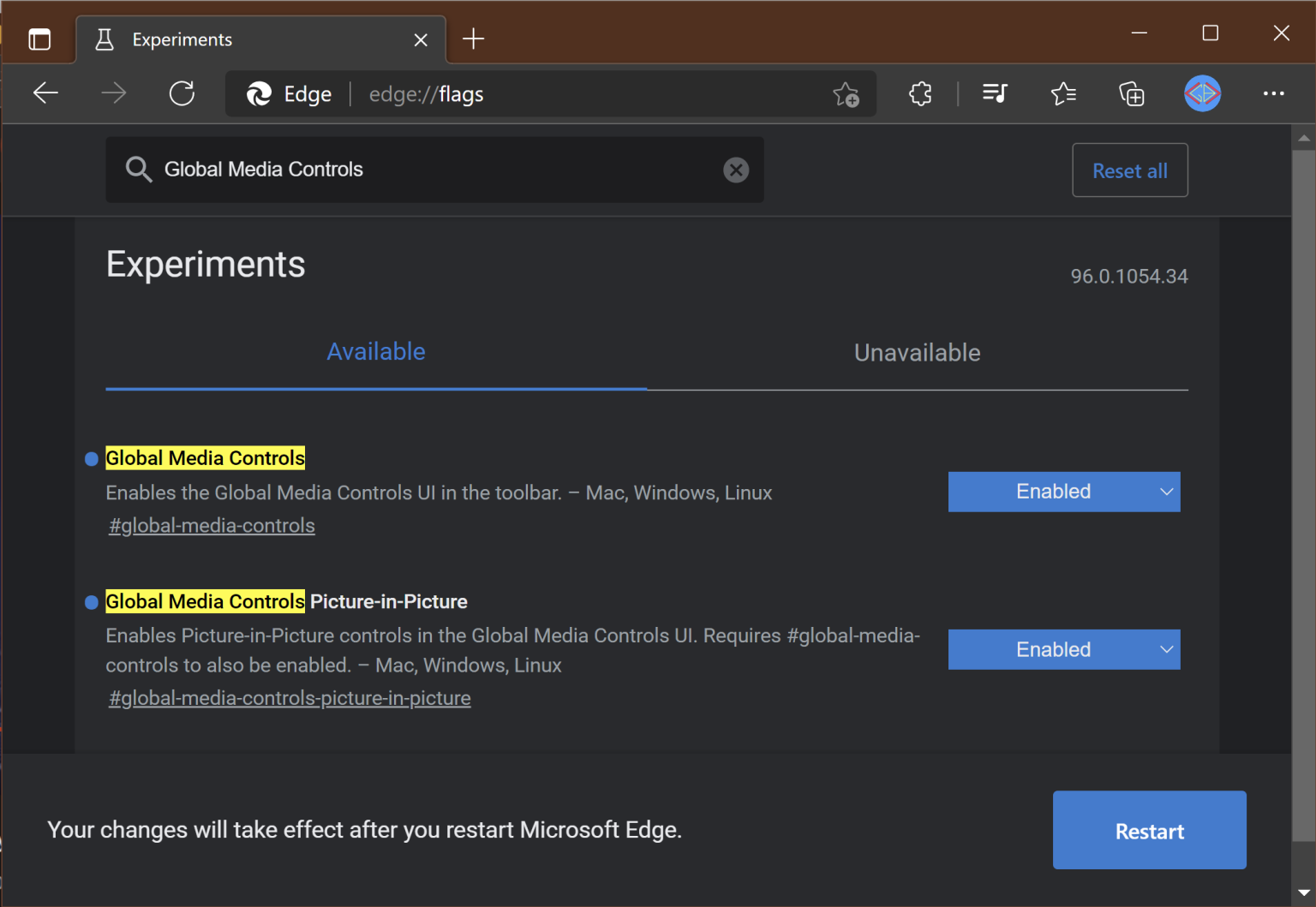Open the Collections icon

pos(1131,93)
